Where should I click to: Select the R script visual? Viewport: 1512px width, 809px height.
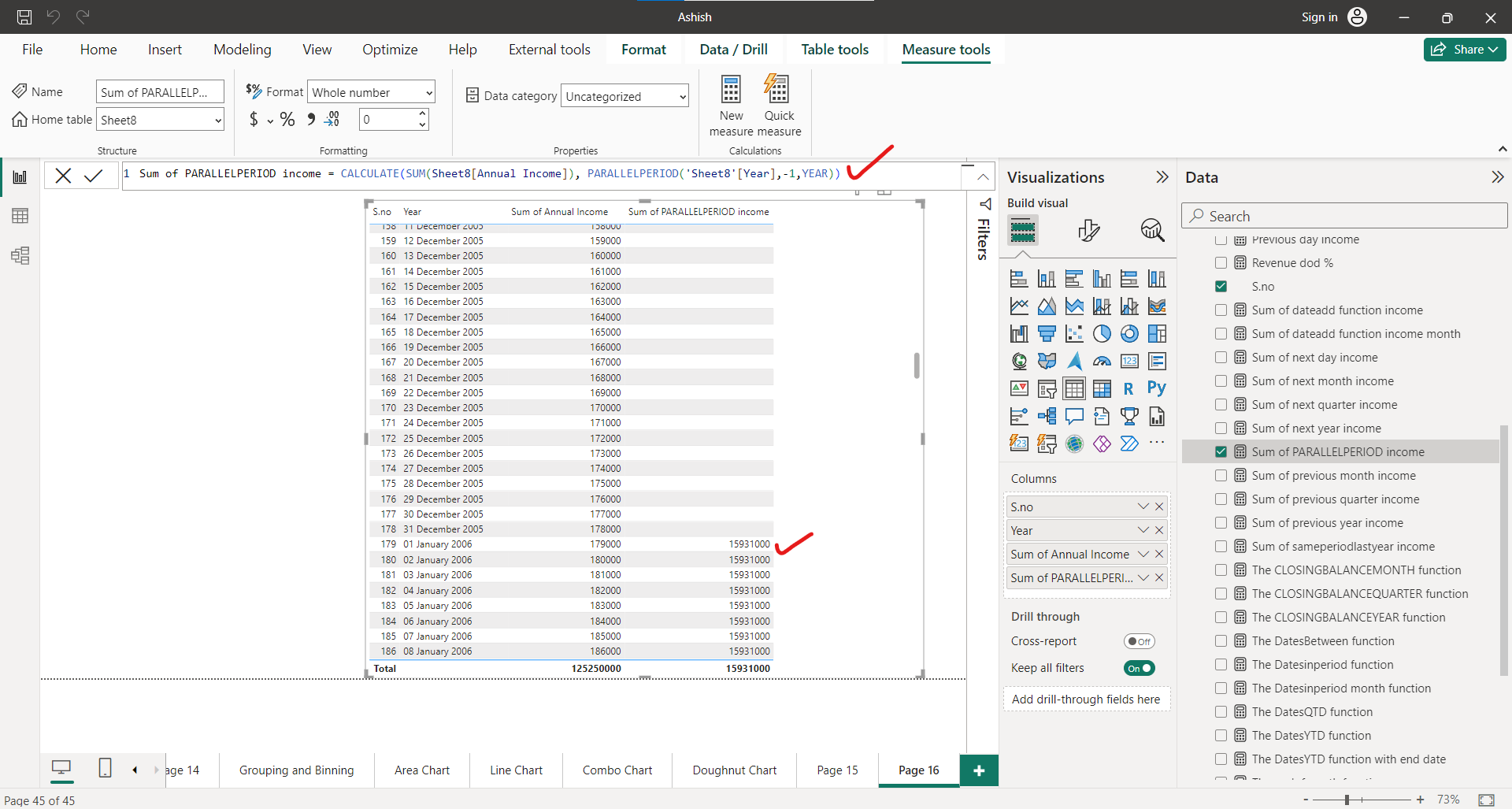pyautogui.click(x=1129, y=388)
